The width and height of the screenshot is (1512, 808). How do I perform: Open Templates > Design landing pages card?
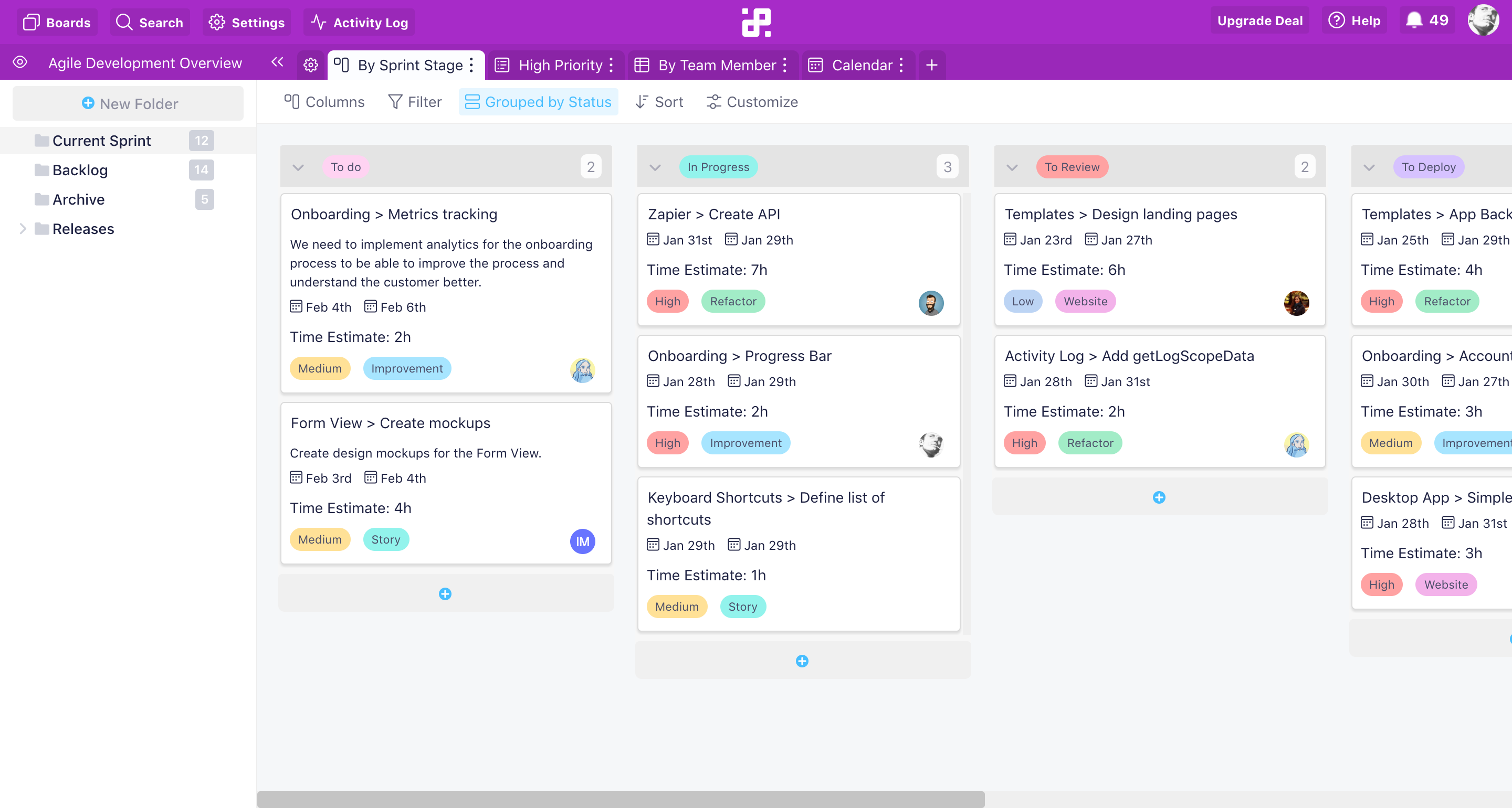tap(1160, 259)
